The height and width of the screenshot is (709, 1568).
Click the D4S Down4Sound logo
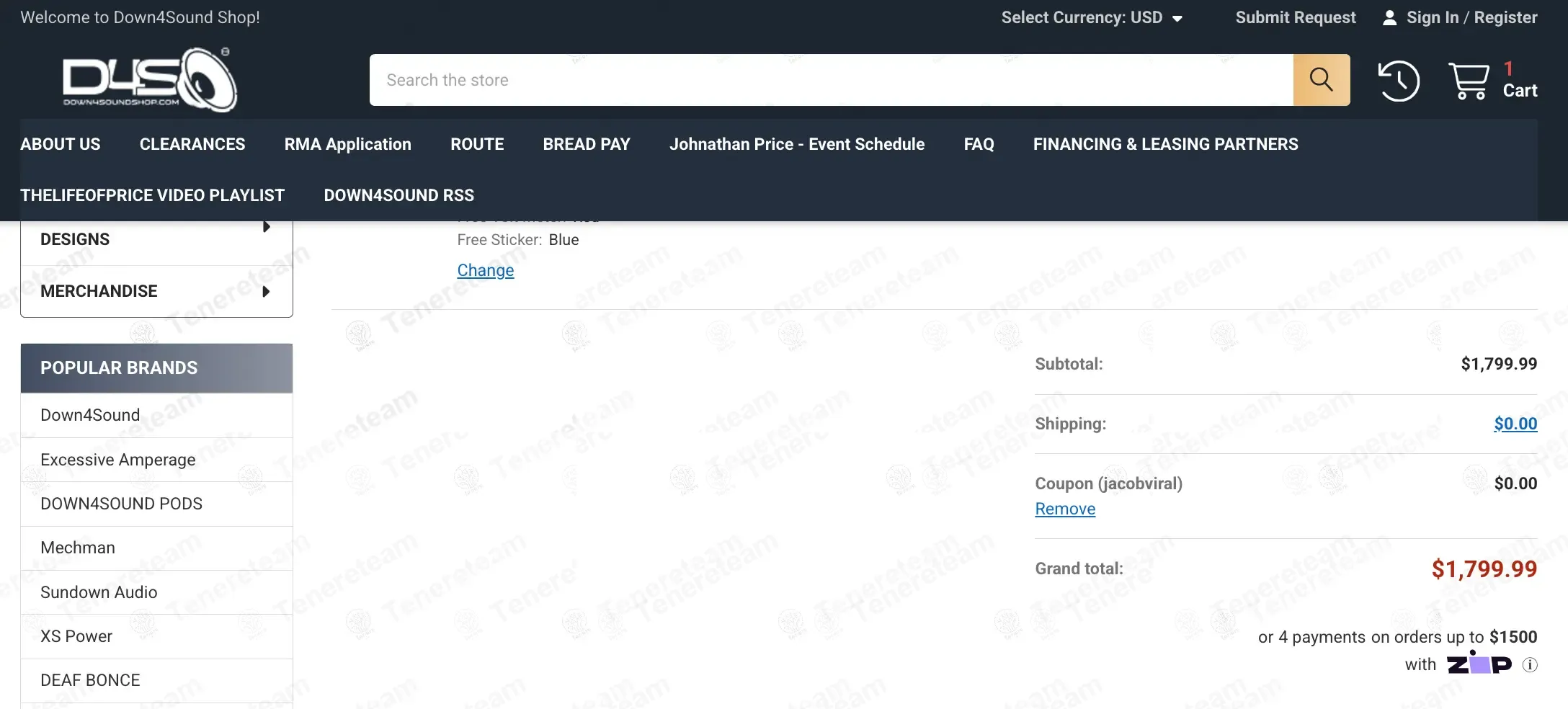coord(150,80)
